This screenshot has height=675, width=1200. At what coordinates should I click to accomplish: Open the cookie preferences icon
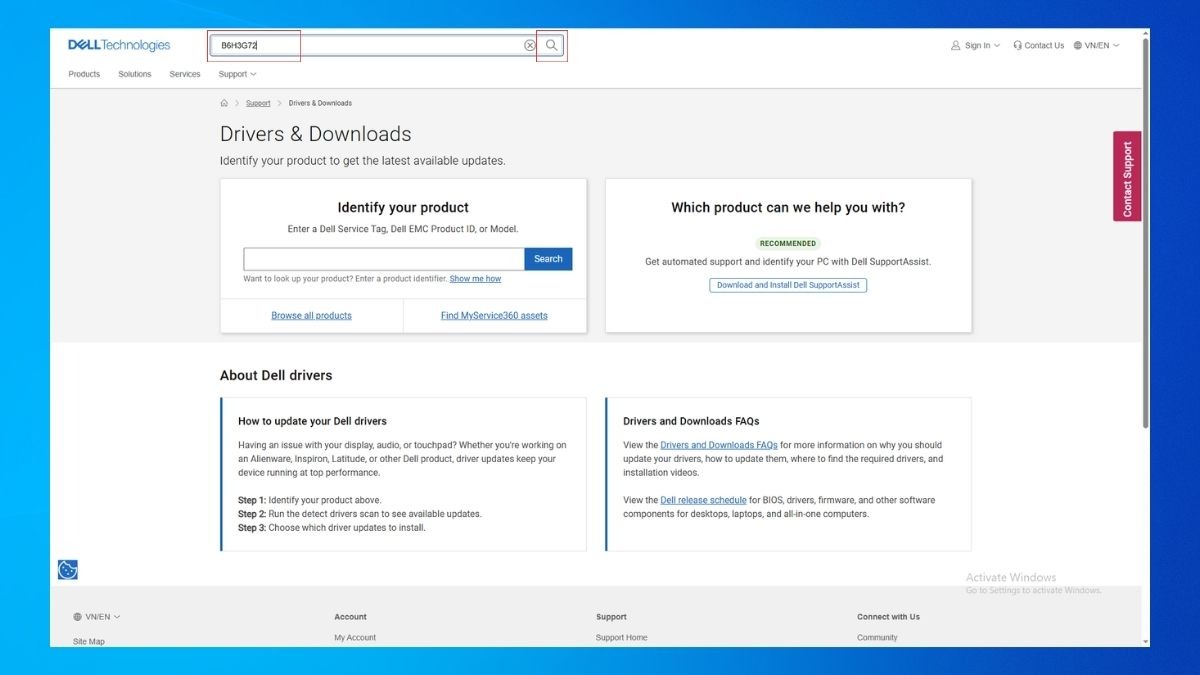[68, 570]
